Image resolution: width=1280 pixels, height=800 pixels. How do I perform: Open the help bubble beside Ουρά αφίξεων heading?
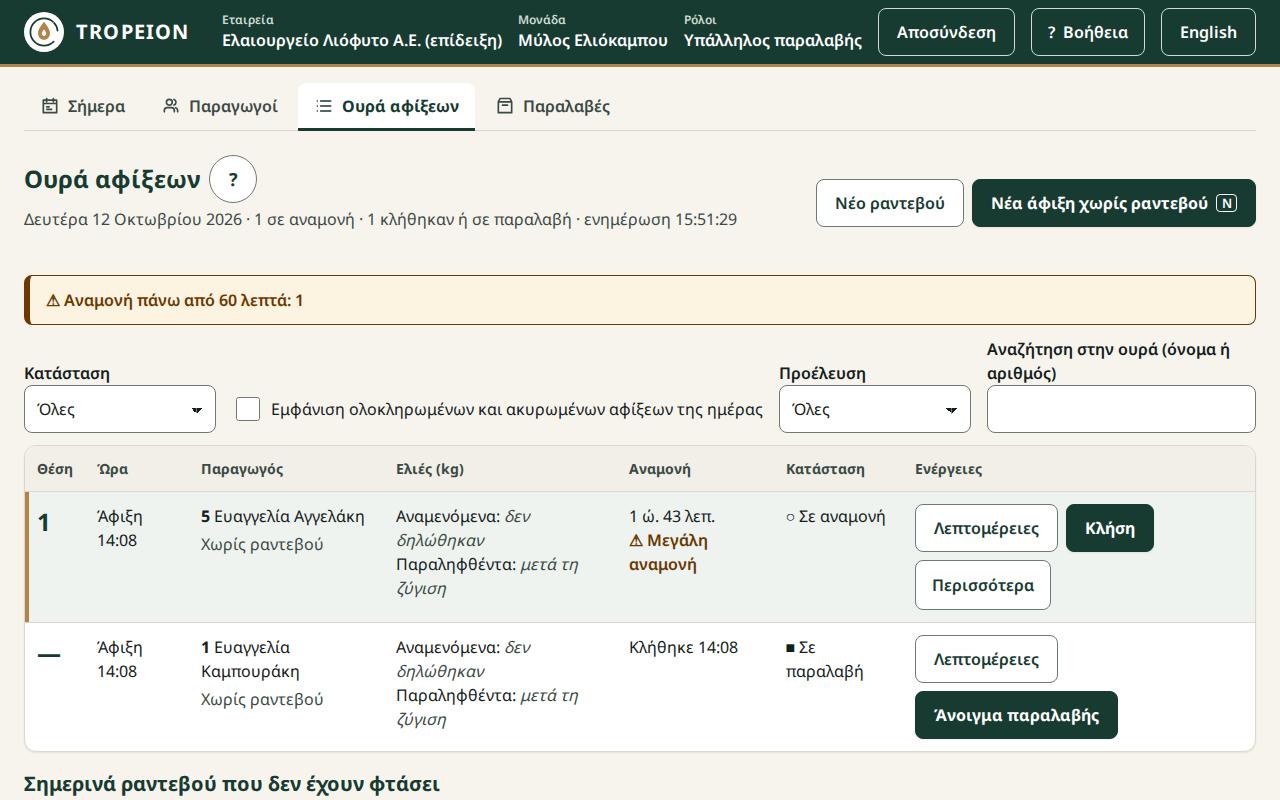coord(233,180)
